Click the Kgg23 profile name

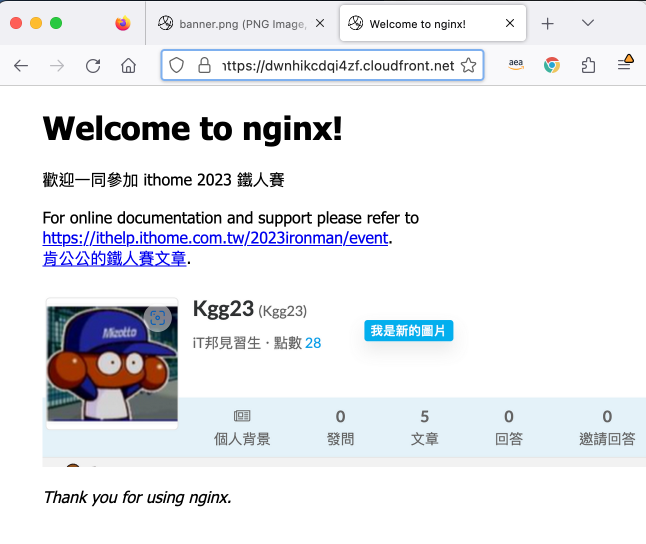click(x=223, y=309)
